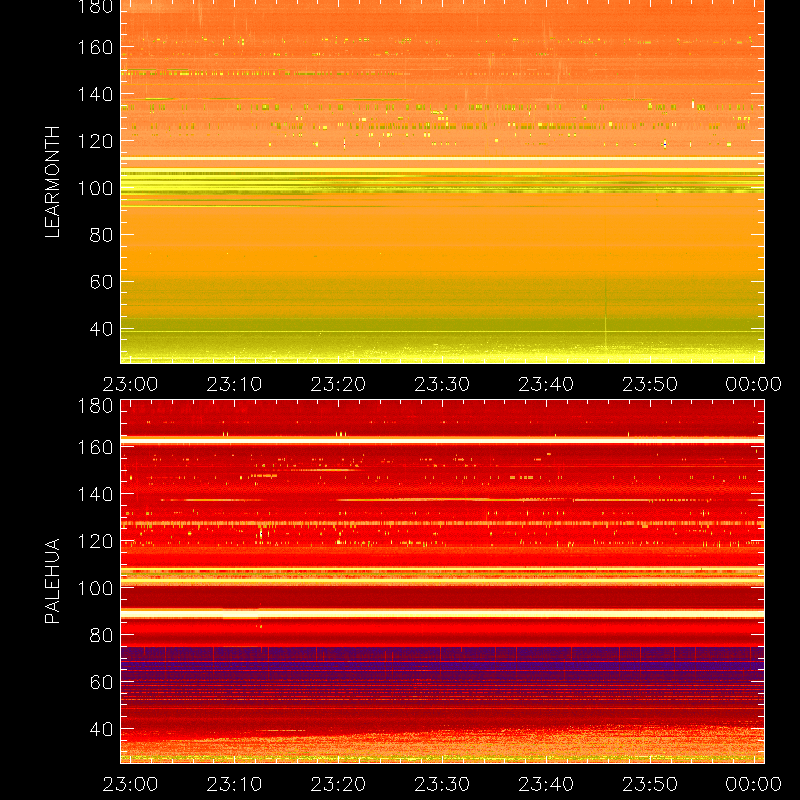Select the 40 tick label on Learmonth plot
Screen dimensions: 800x800
point(101,329)
